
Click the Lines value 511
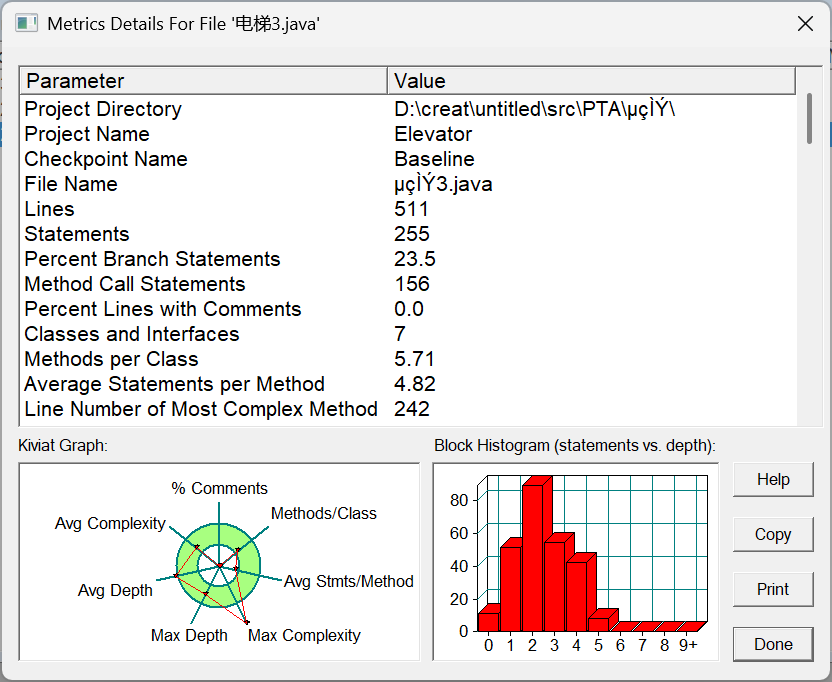(x=411, y=209)
